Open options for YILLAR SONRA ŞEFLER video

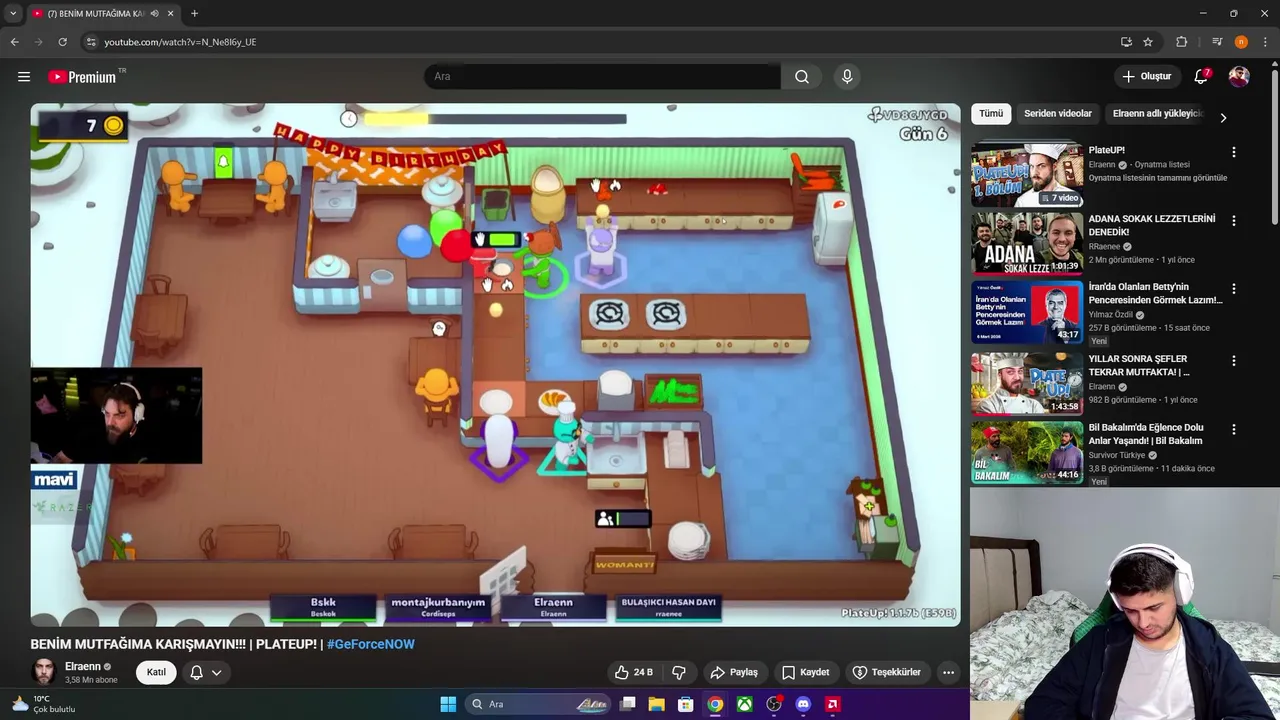pyautogui.click(x=1234, y=360)
